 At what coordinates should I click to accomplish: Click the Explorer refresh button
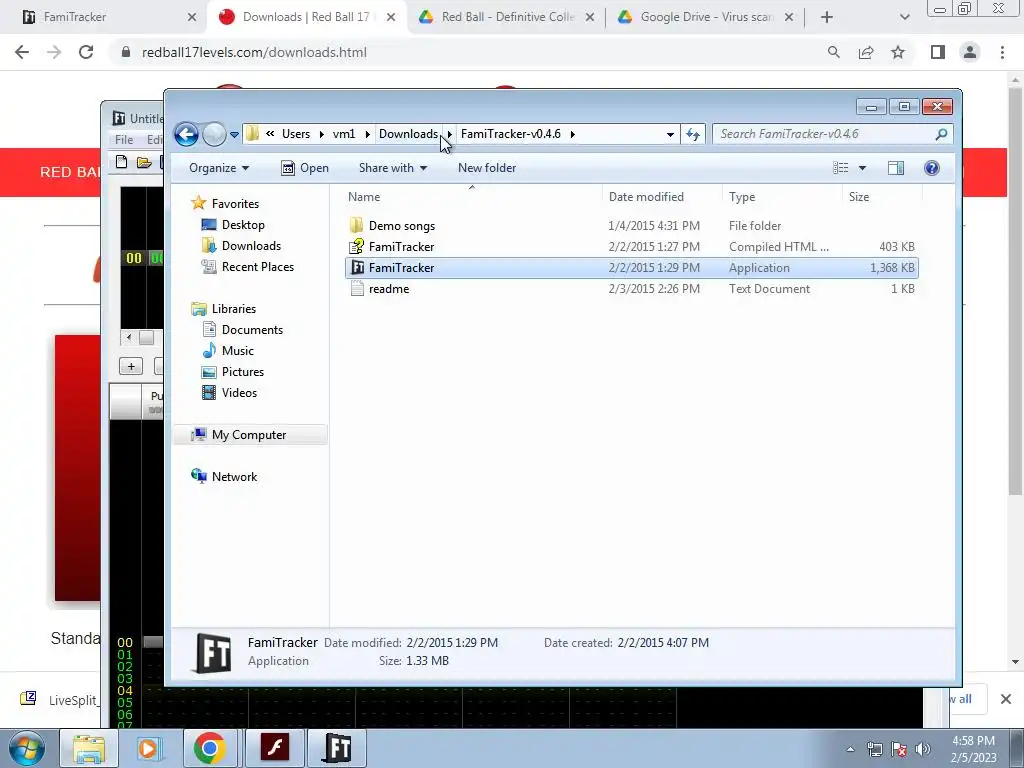(x=693, y=135)
